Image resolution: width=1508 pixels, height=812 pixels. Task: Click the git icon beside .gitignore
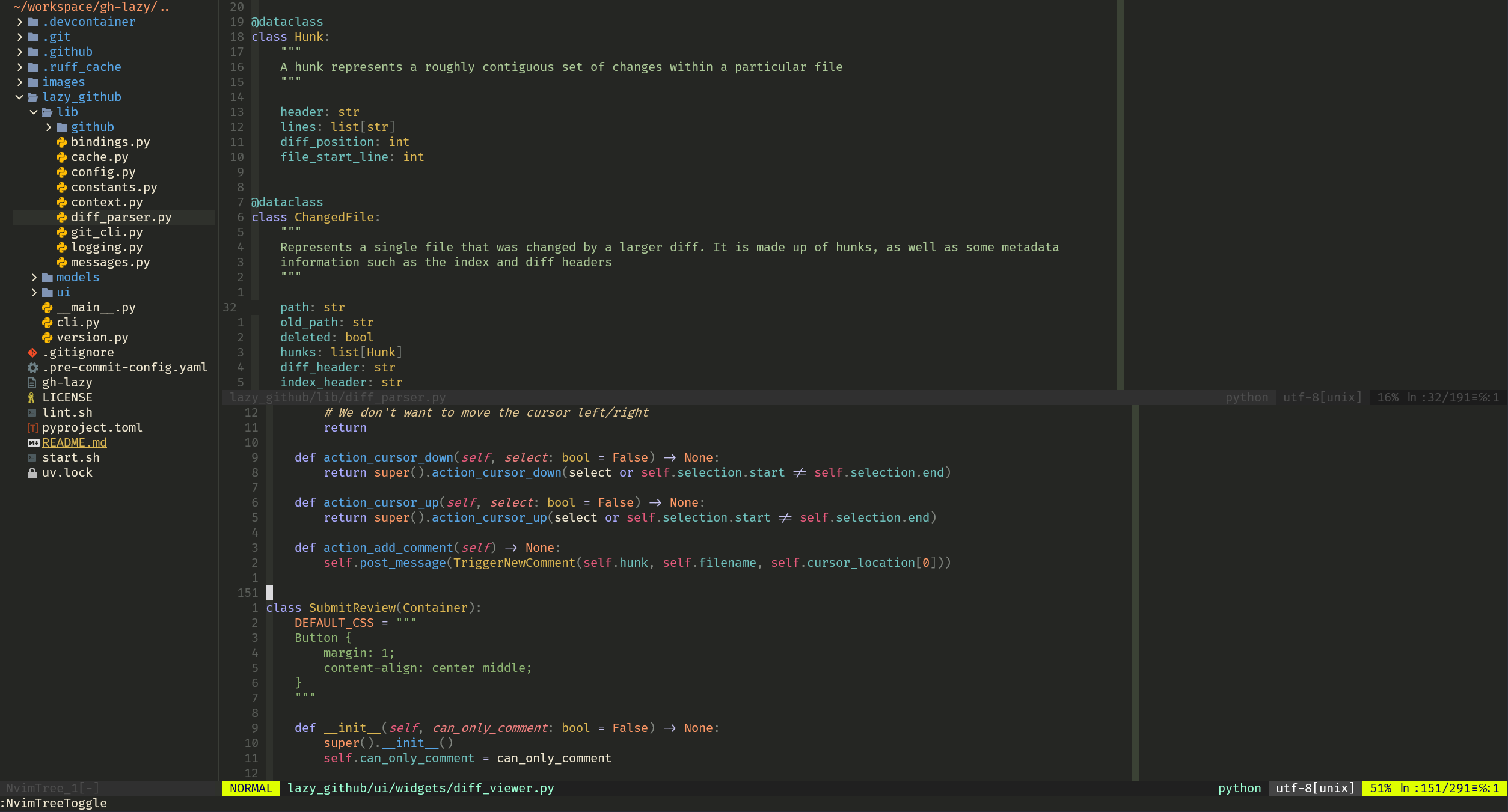pos(32,353)
